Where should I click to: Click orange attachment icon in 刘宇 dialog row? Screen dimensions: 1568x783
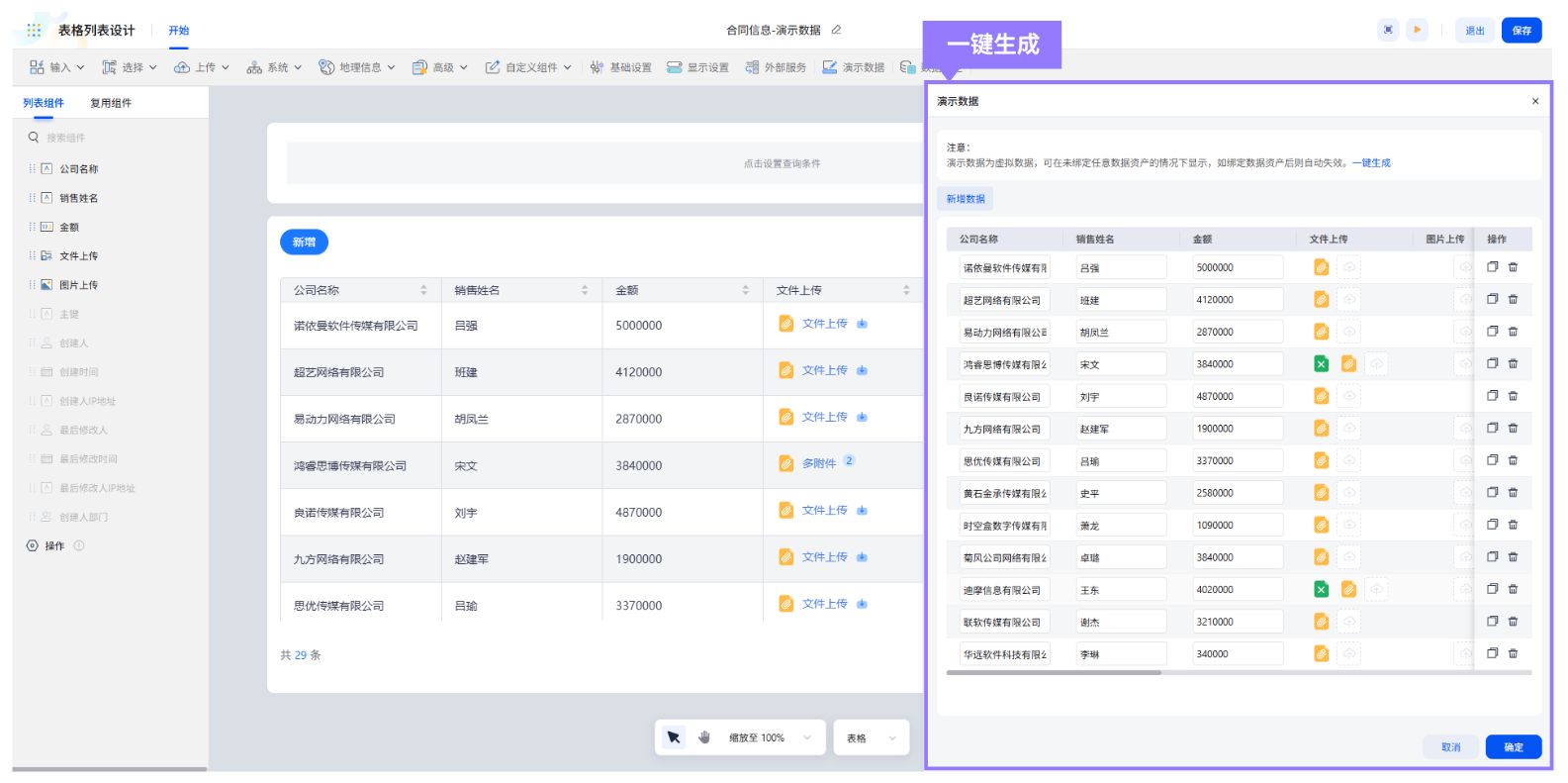(x=1321, y=396)
